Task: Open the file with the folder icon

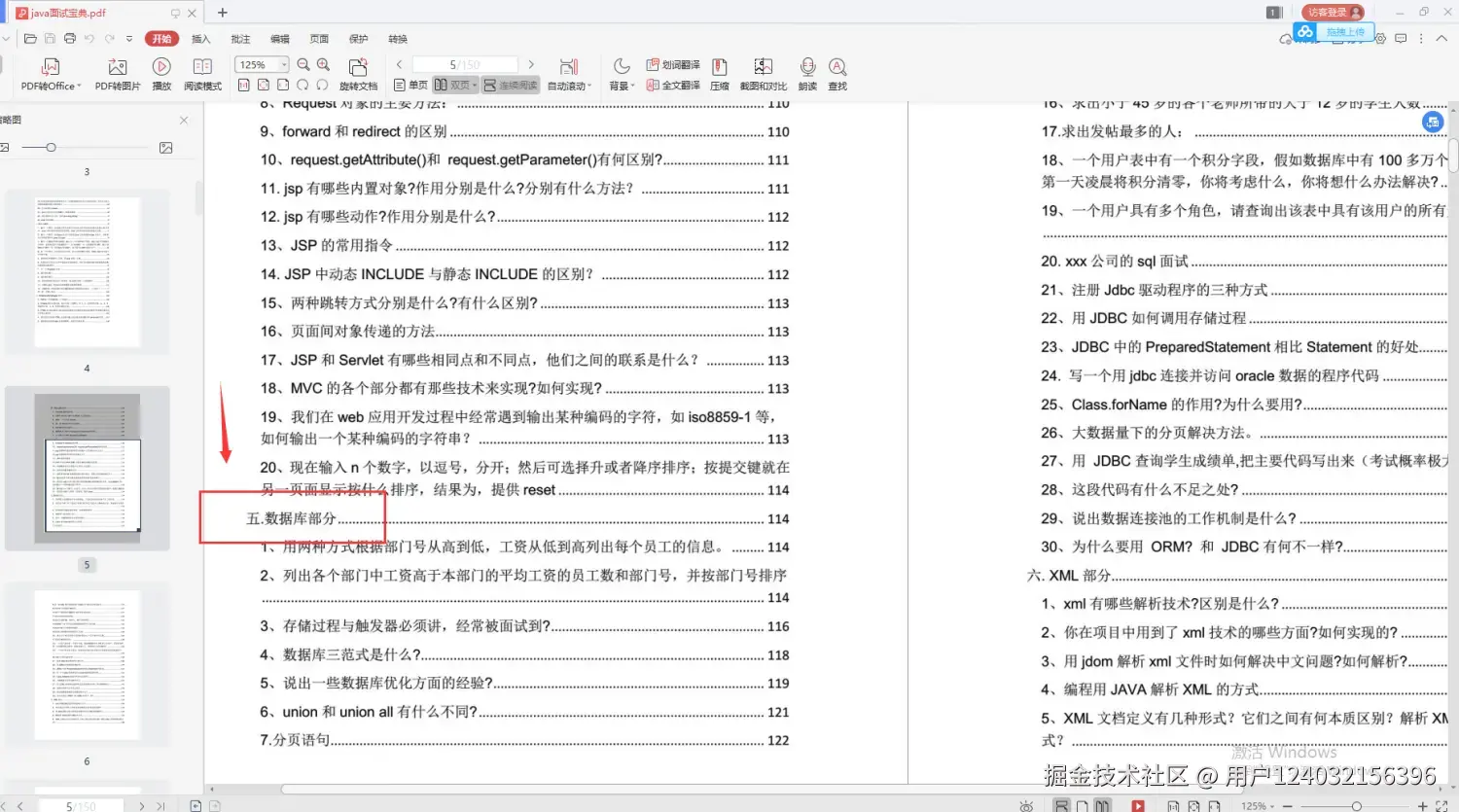Action: (x=30, y=39)
